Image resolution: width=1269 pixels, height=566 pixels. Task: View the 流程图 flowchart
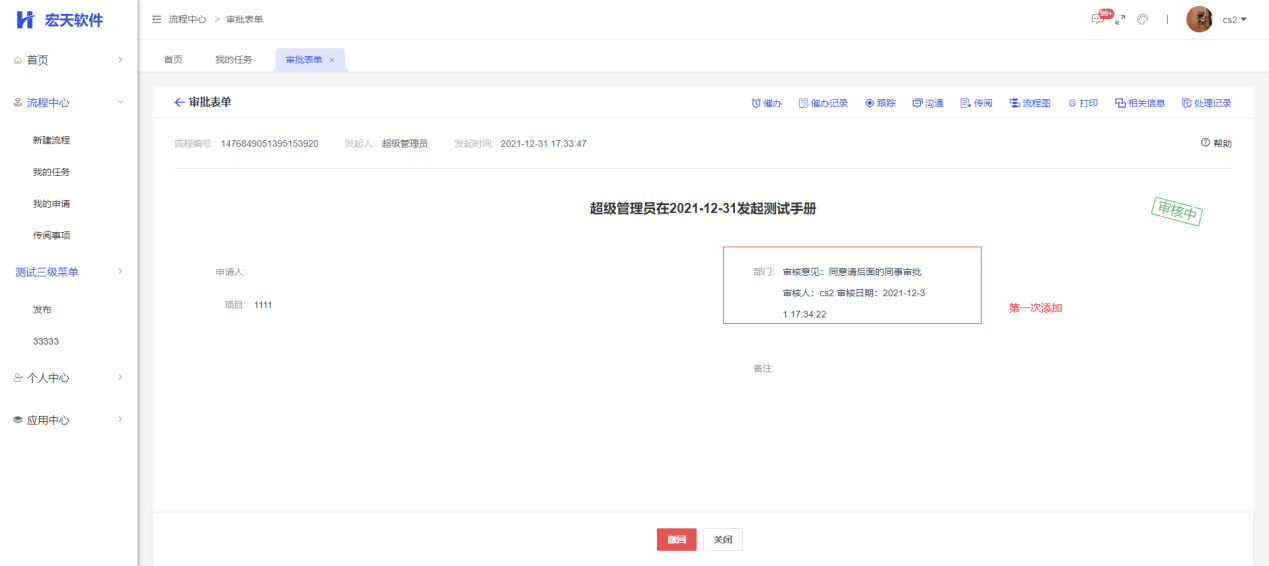click(1030, 103)
